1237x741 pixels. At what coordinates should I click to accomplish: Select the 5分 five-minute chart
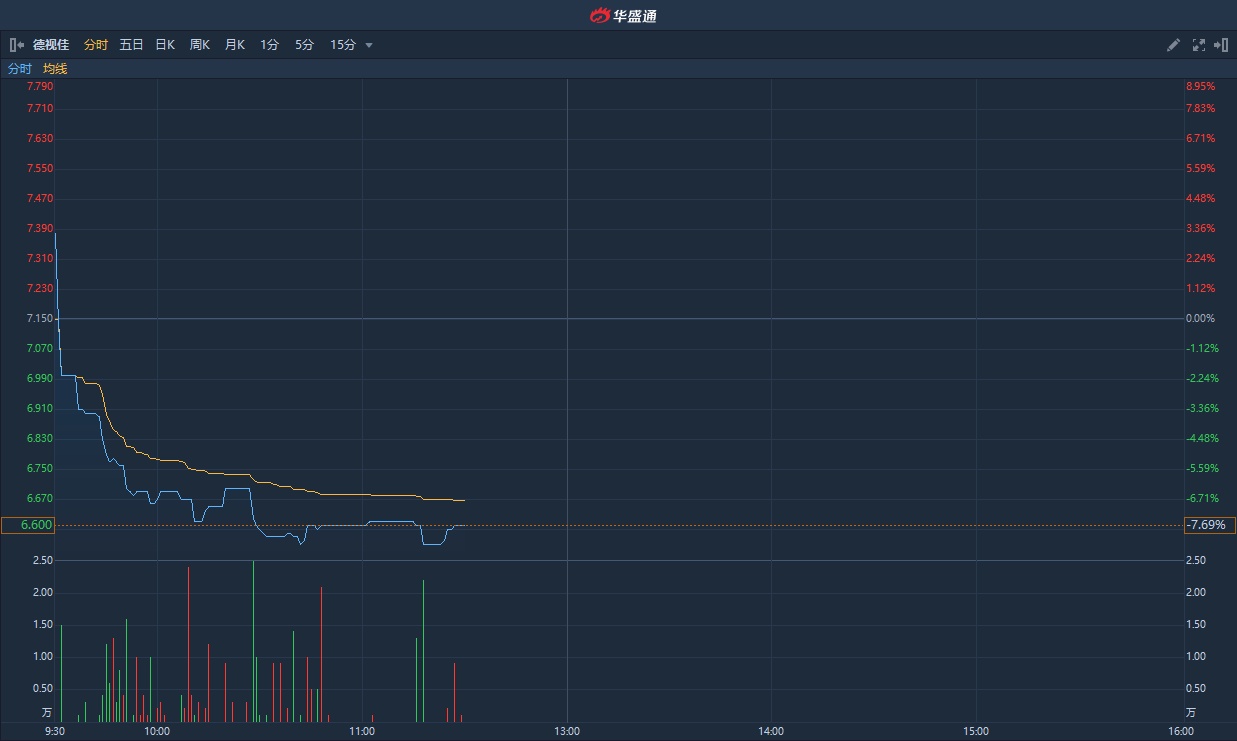(x=304, y=45)
